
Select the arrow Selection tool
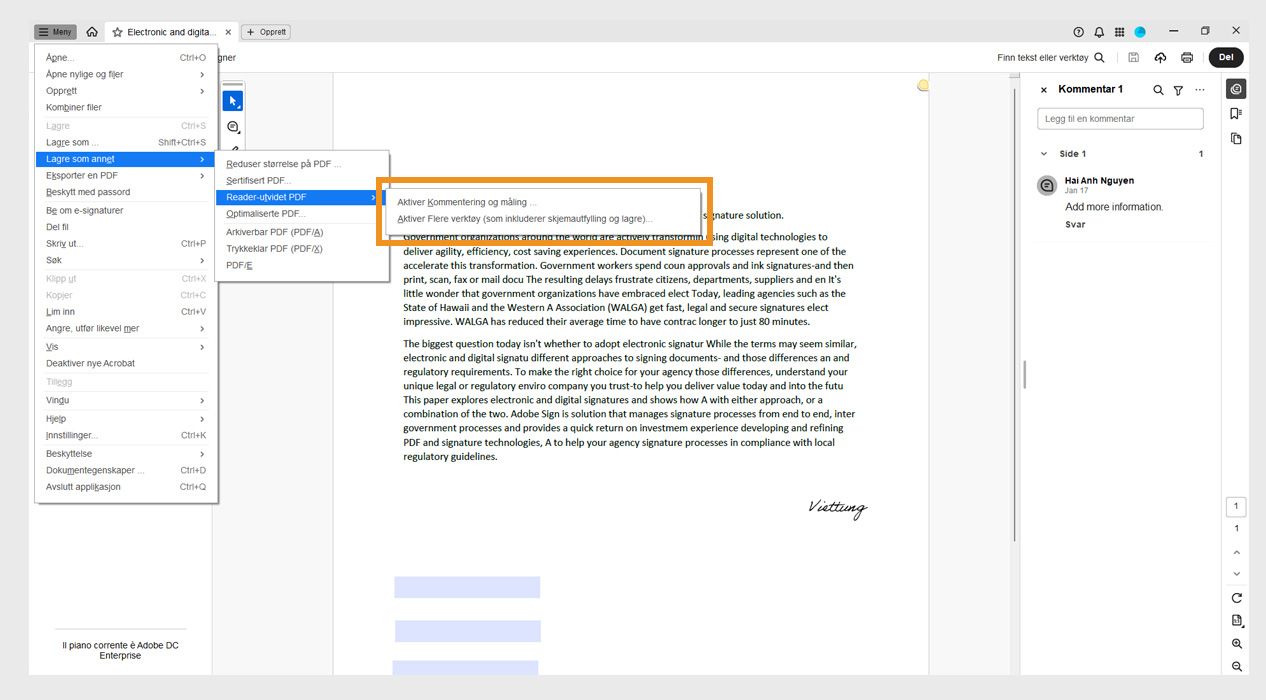tap(233, 100)
